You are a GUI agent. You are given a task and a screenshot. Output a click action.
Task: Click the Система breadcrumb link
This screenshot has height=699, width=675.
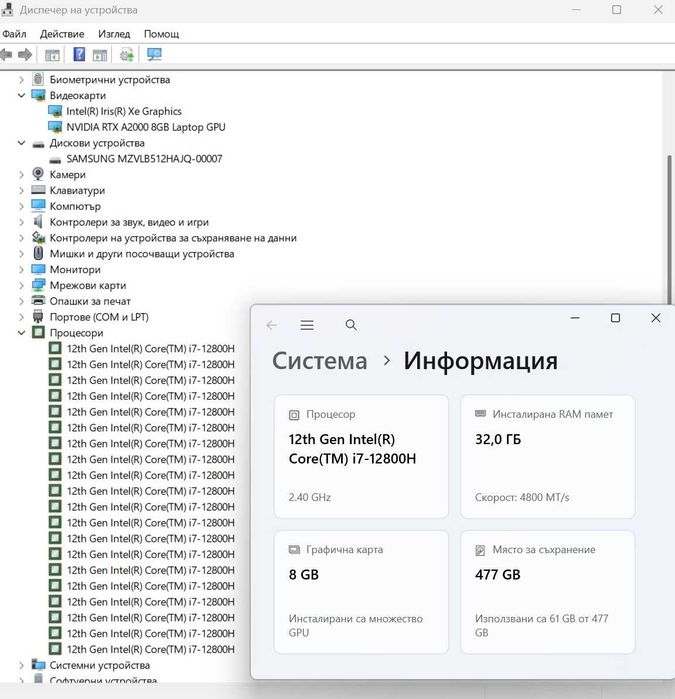click(320, 361)
